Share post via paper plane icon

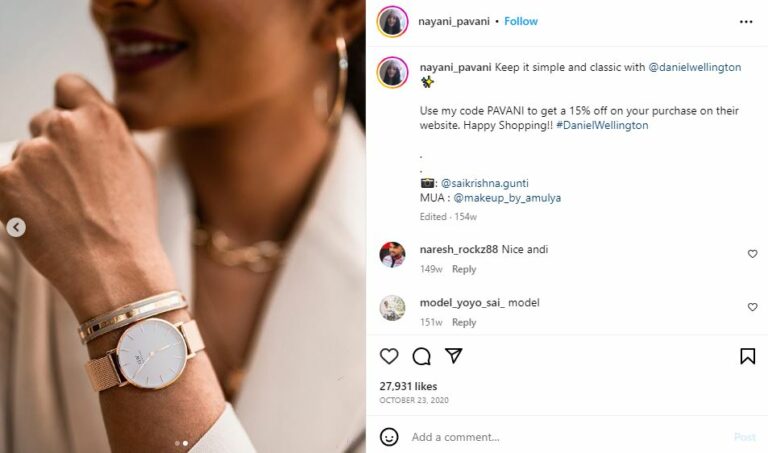pyautogui.click(x=454, y=356)
